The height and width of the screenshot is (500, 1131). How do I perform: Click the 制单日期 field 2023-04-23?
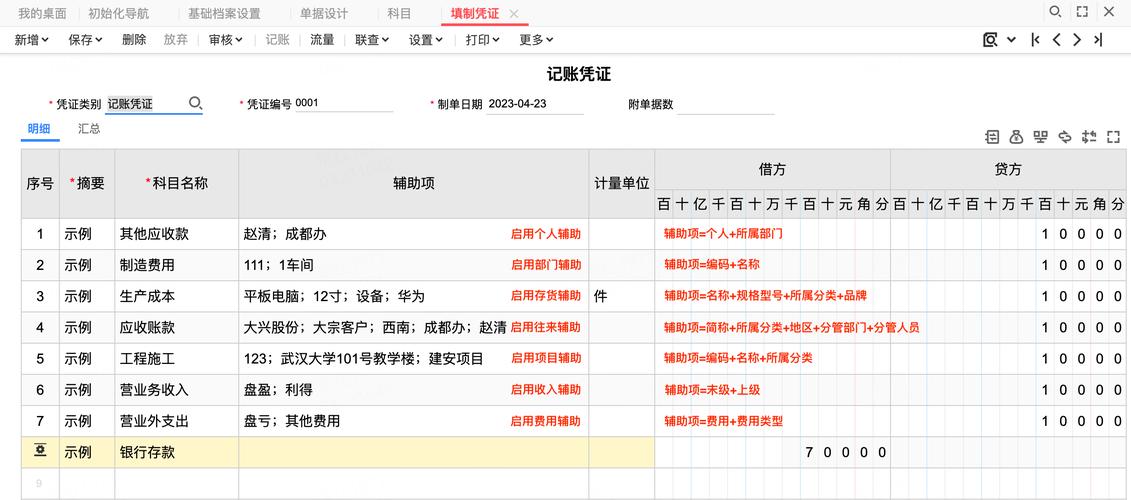coord(535,103)
